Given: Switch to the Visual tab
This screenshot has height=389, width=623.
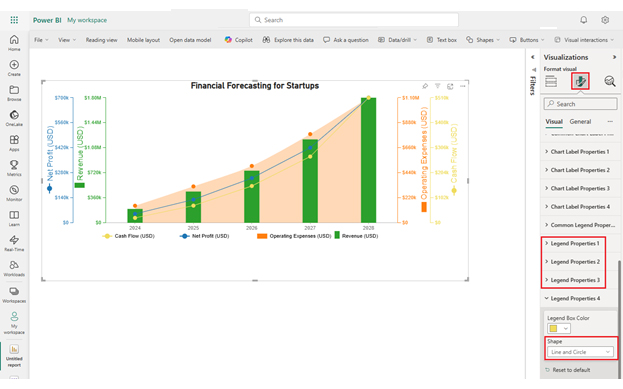Looking at the screenshot, I should pyautogui.click(x=553, y=122).
